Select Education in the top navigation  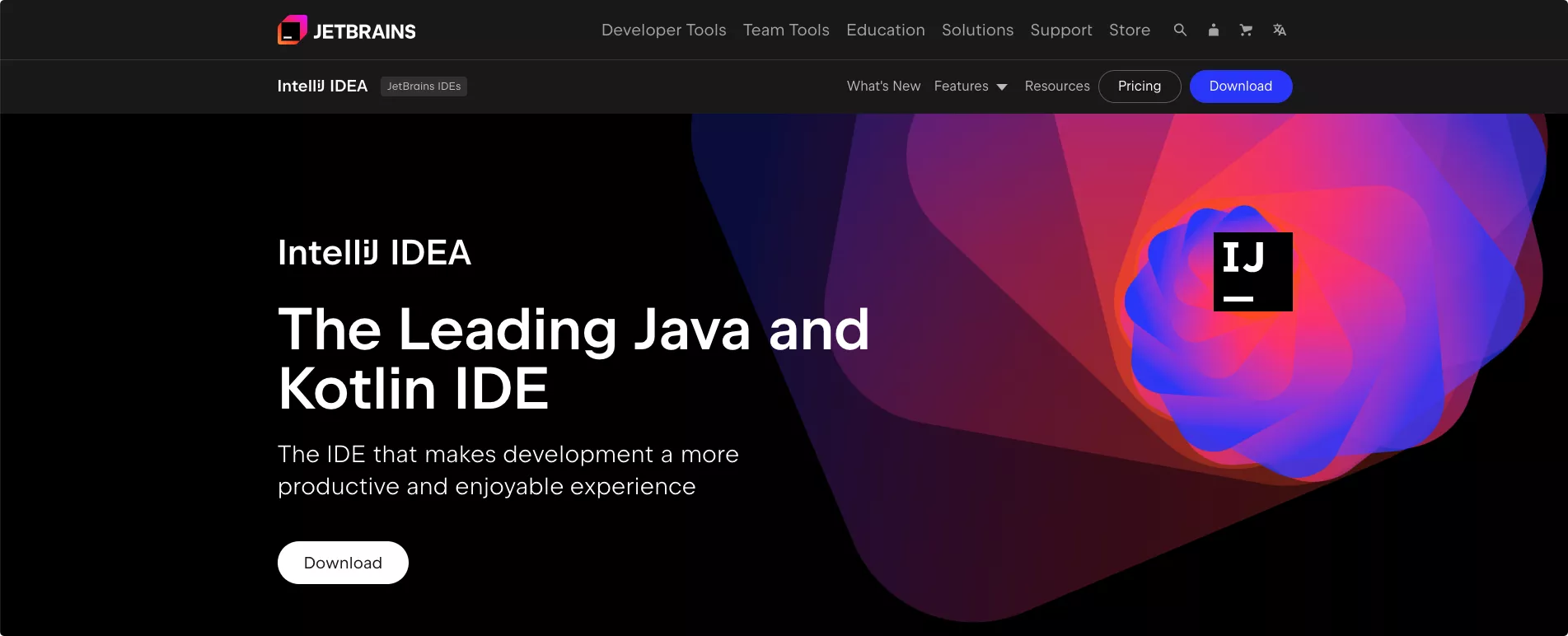point(885,30)
